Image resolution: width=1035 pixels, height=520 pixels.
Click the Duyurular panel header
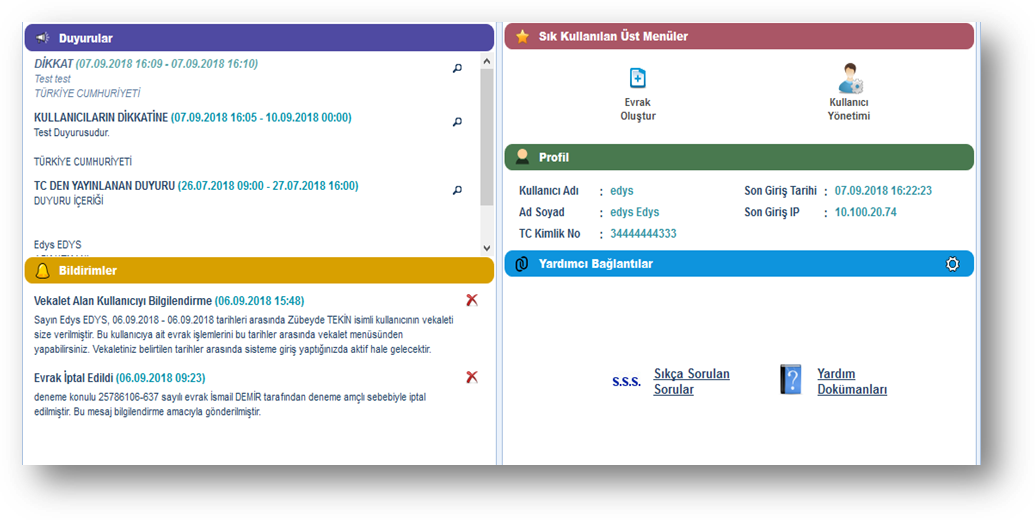point(259,38)
